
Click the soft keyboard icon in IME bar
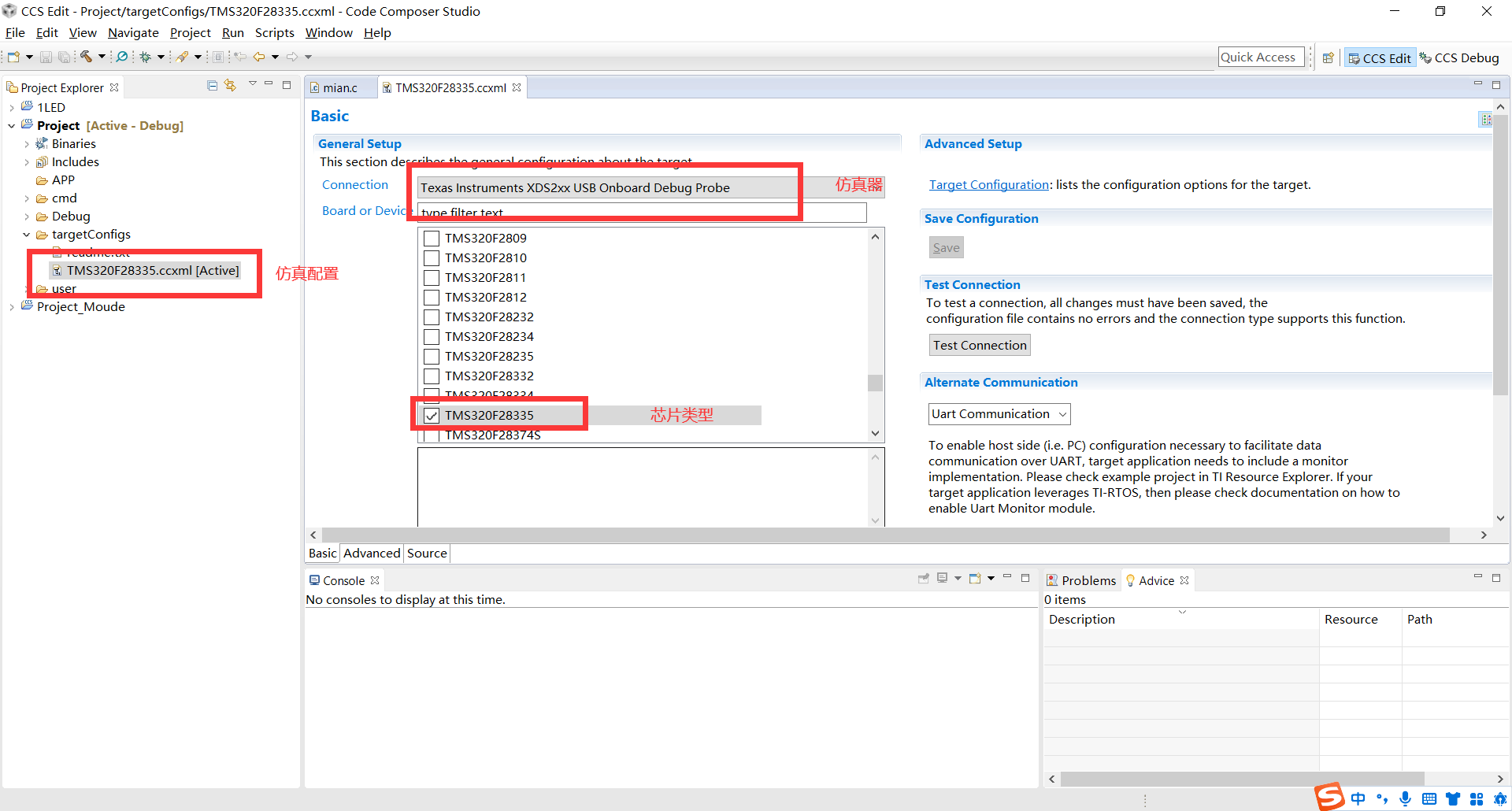tap(1429, 798)
